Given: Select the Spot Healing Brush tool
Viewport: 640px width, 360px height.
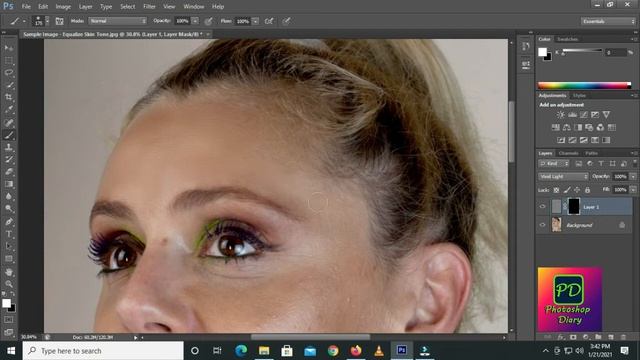Looking at the screenshot, I should (9, 122).
